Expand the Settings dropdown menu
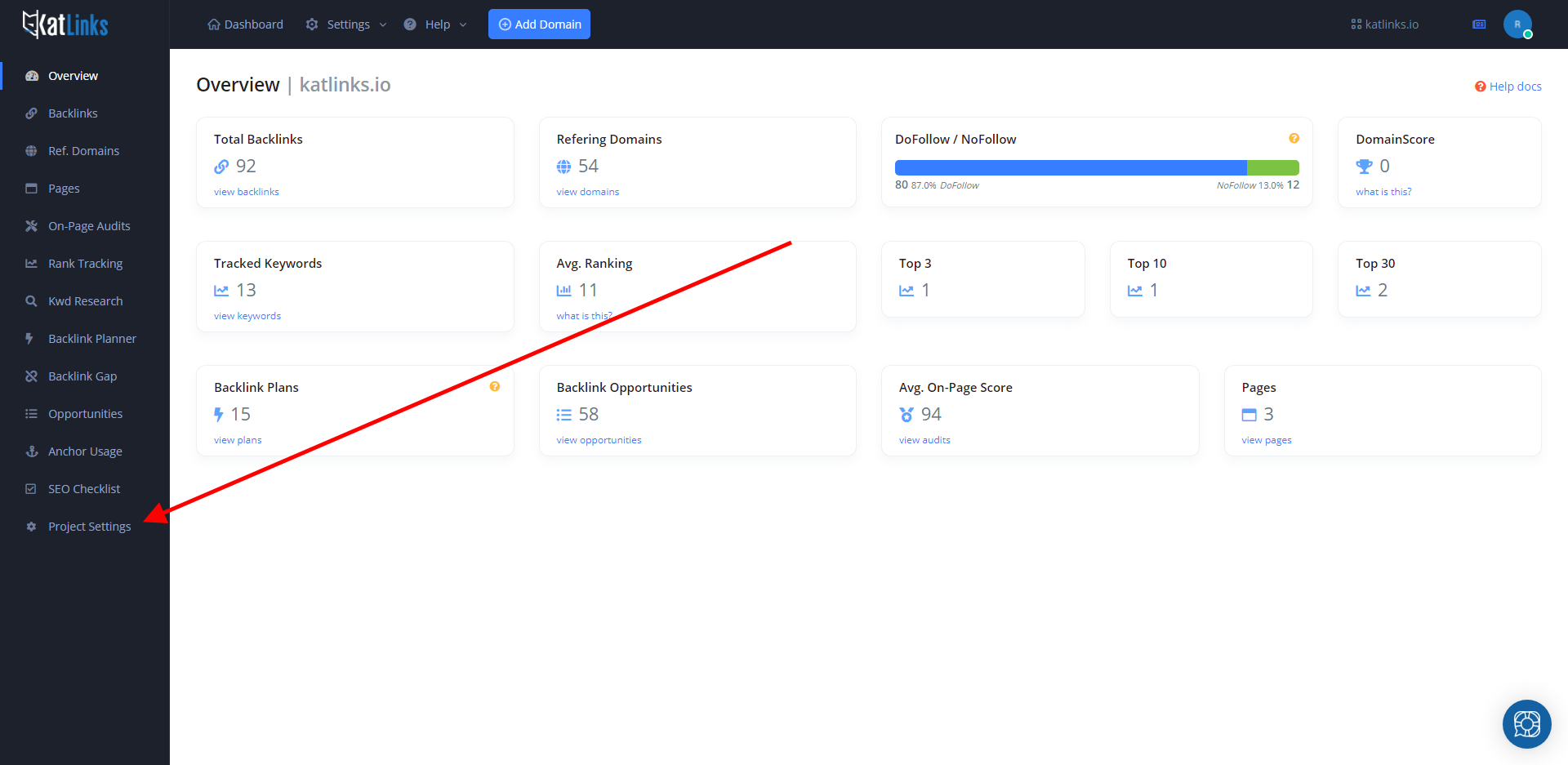The height and width of the screenshot is (765, 1568). point(346,24)
